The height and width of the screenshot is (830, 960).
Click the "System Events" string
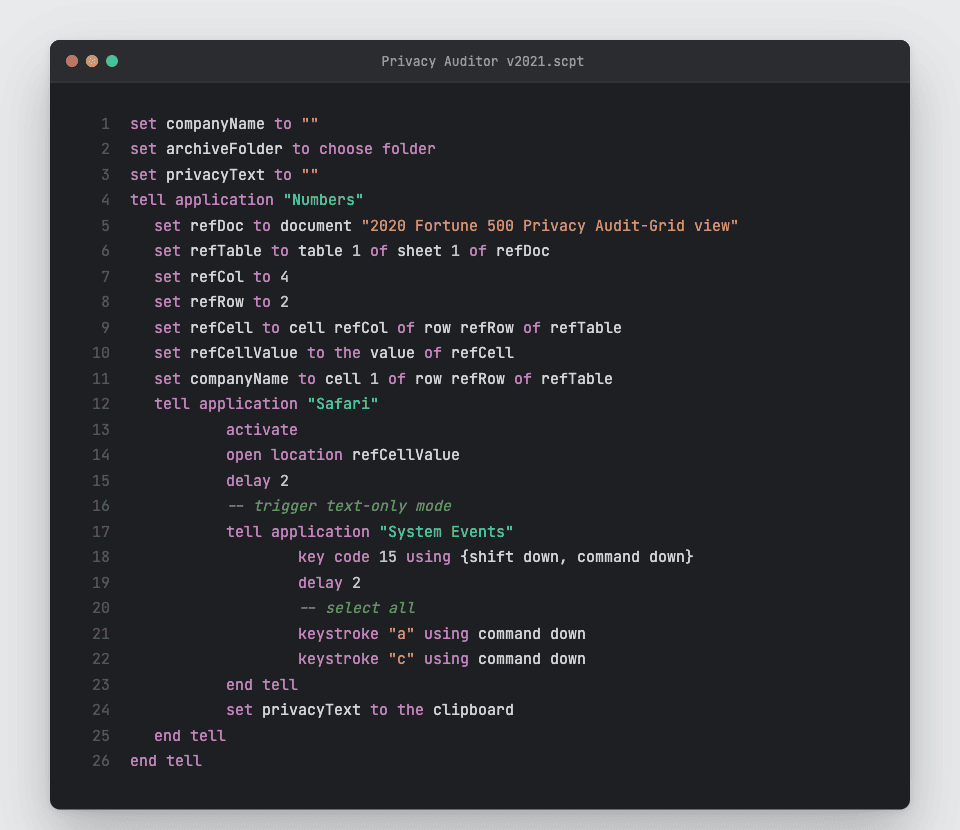[446, 532]
